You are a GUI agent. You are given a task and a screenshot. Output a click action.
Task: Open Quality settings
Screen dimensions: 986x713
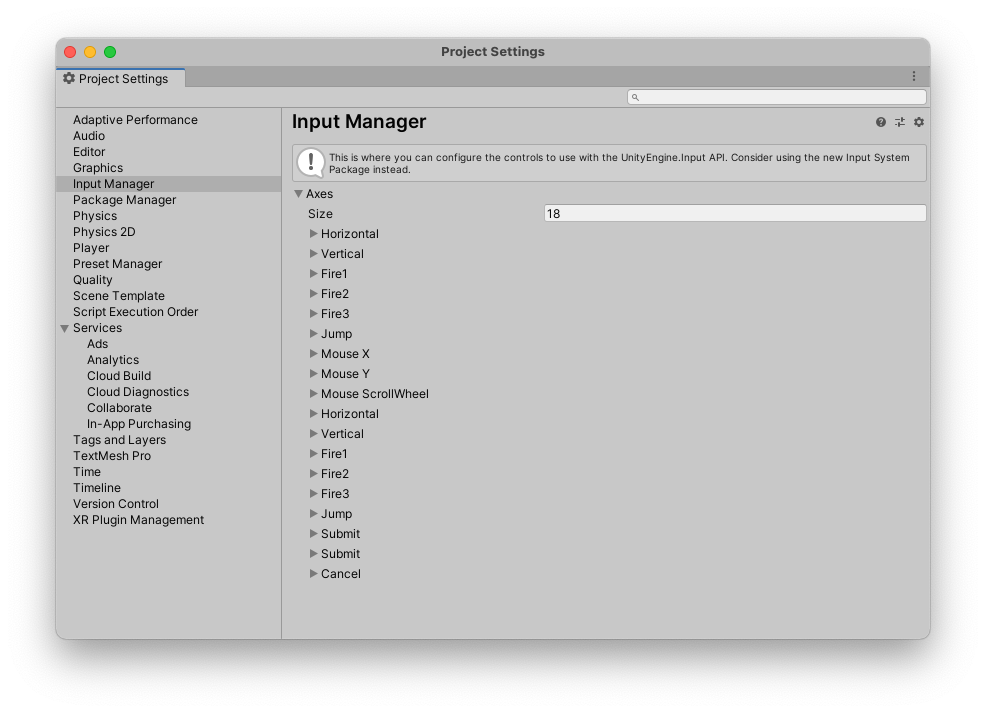92,280
